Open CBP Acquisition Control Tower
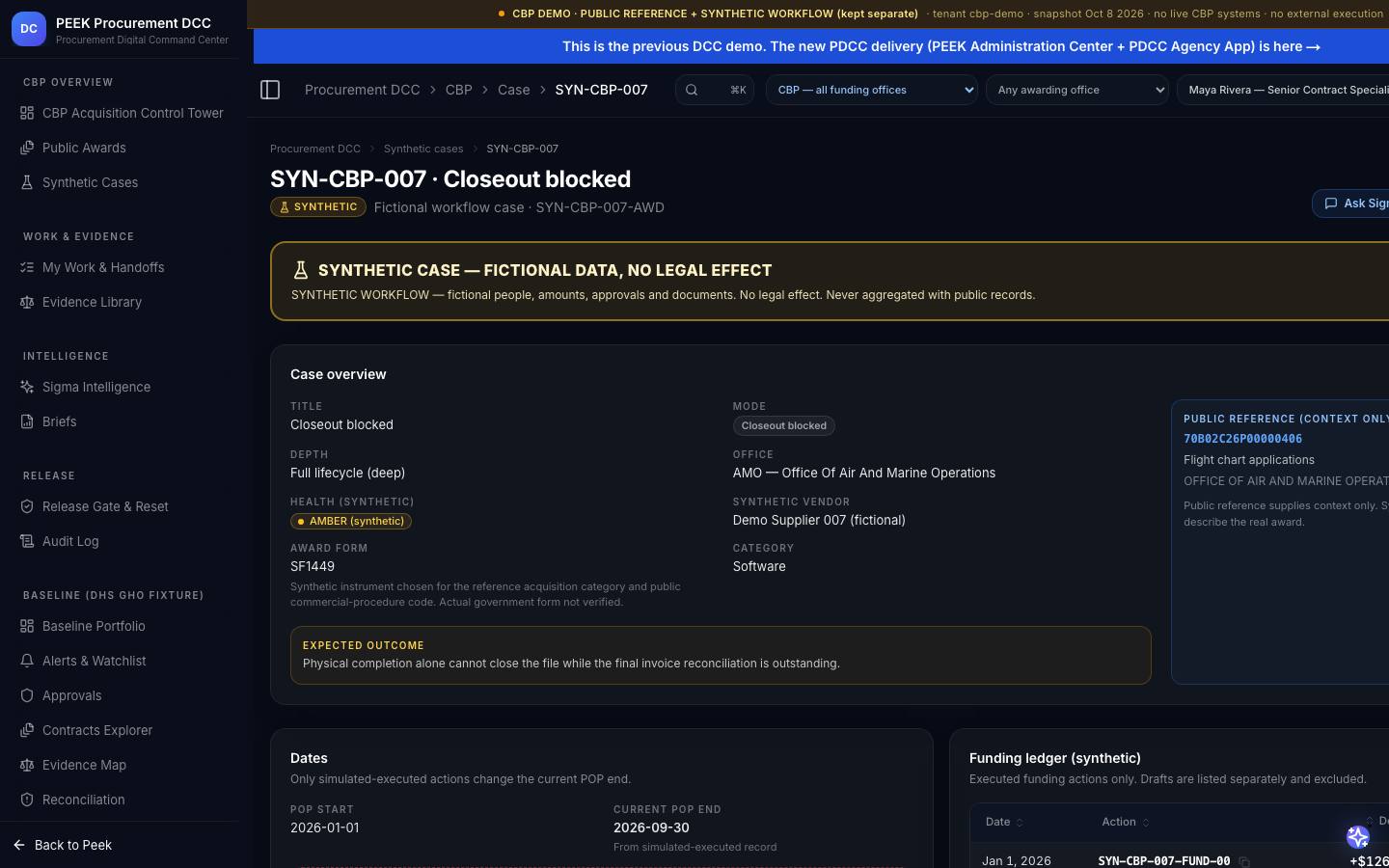1389x868 pixels. click(x=120, y=113)
